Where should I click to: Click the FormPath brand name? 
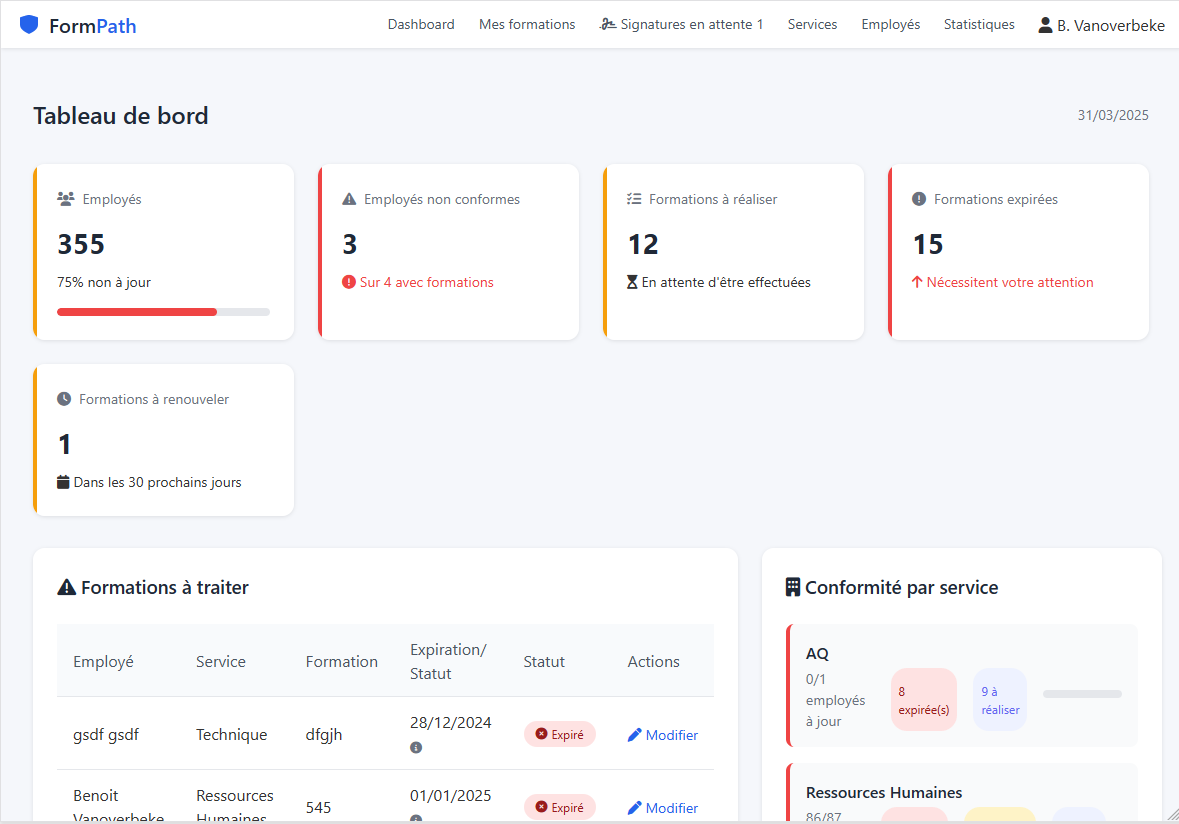(x=92, y=26)
